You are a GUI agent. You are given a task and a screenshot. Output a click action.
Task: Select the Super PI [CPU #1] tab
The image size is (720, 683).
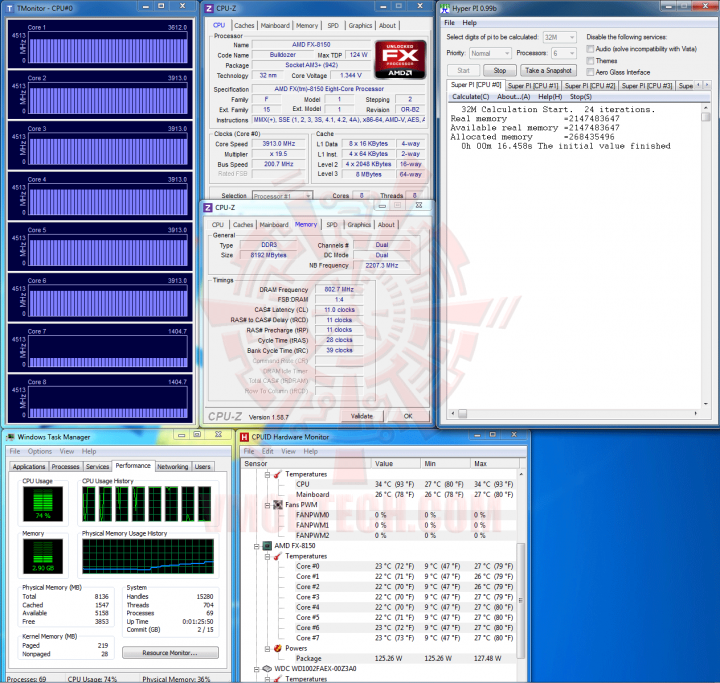[x=533, y=86]
